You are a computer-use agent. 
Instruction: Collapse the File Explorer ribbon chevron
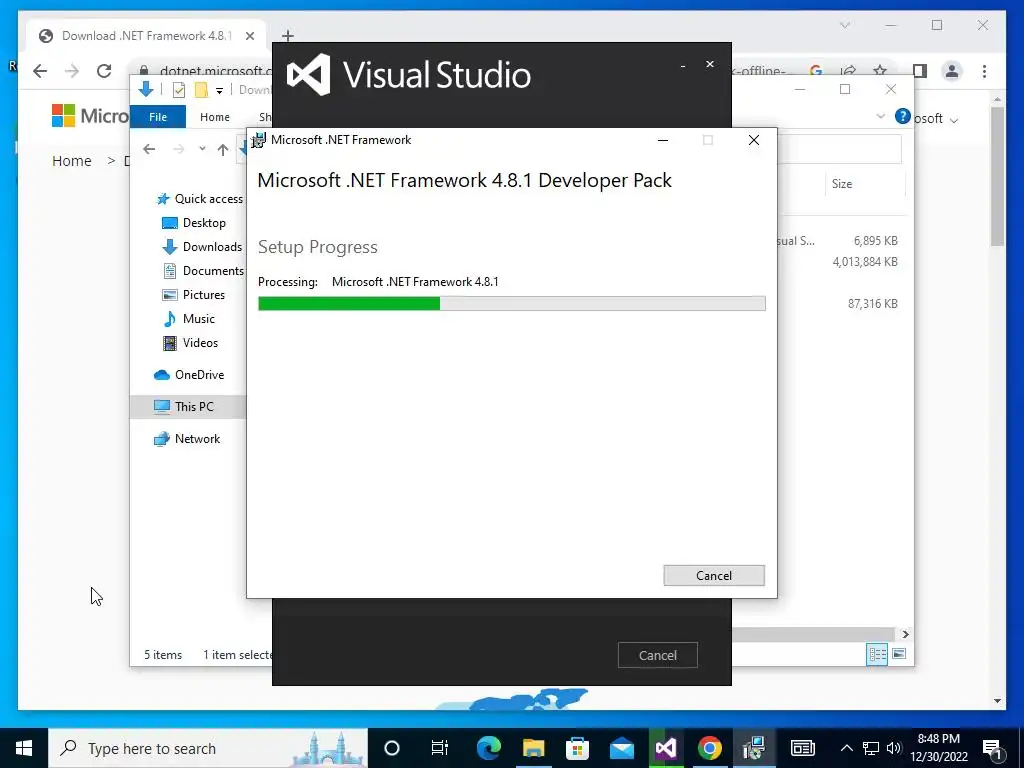click(x=880, y=116)
